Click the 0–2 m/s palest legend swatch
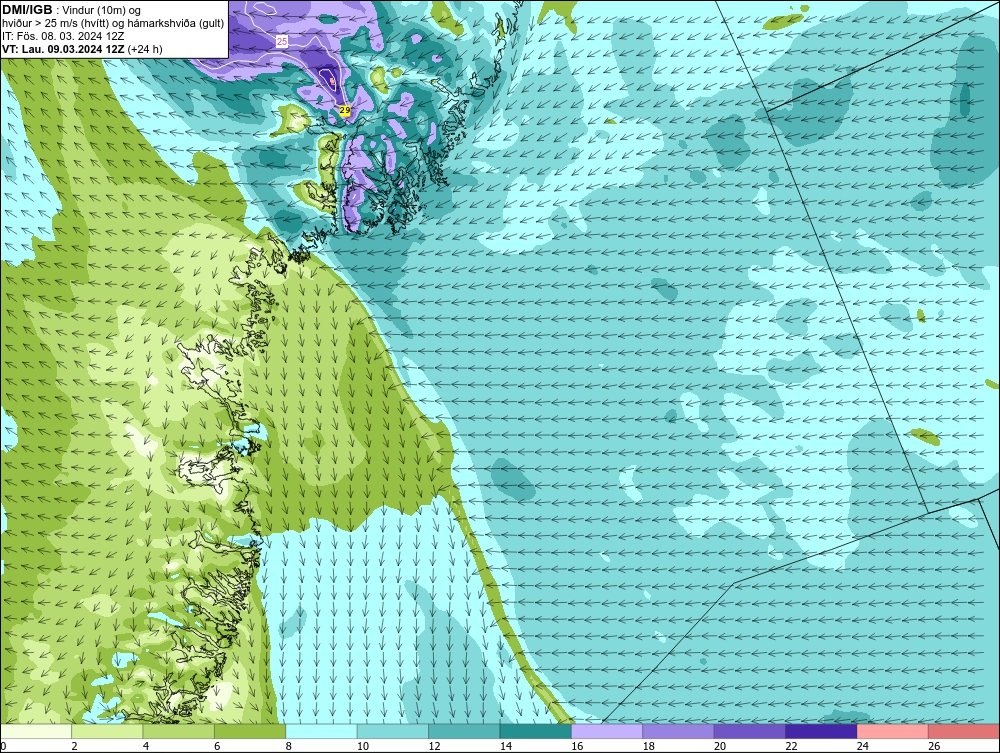1000x753 pixels. point(36,731)
